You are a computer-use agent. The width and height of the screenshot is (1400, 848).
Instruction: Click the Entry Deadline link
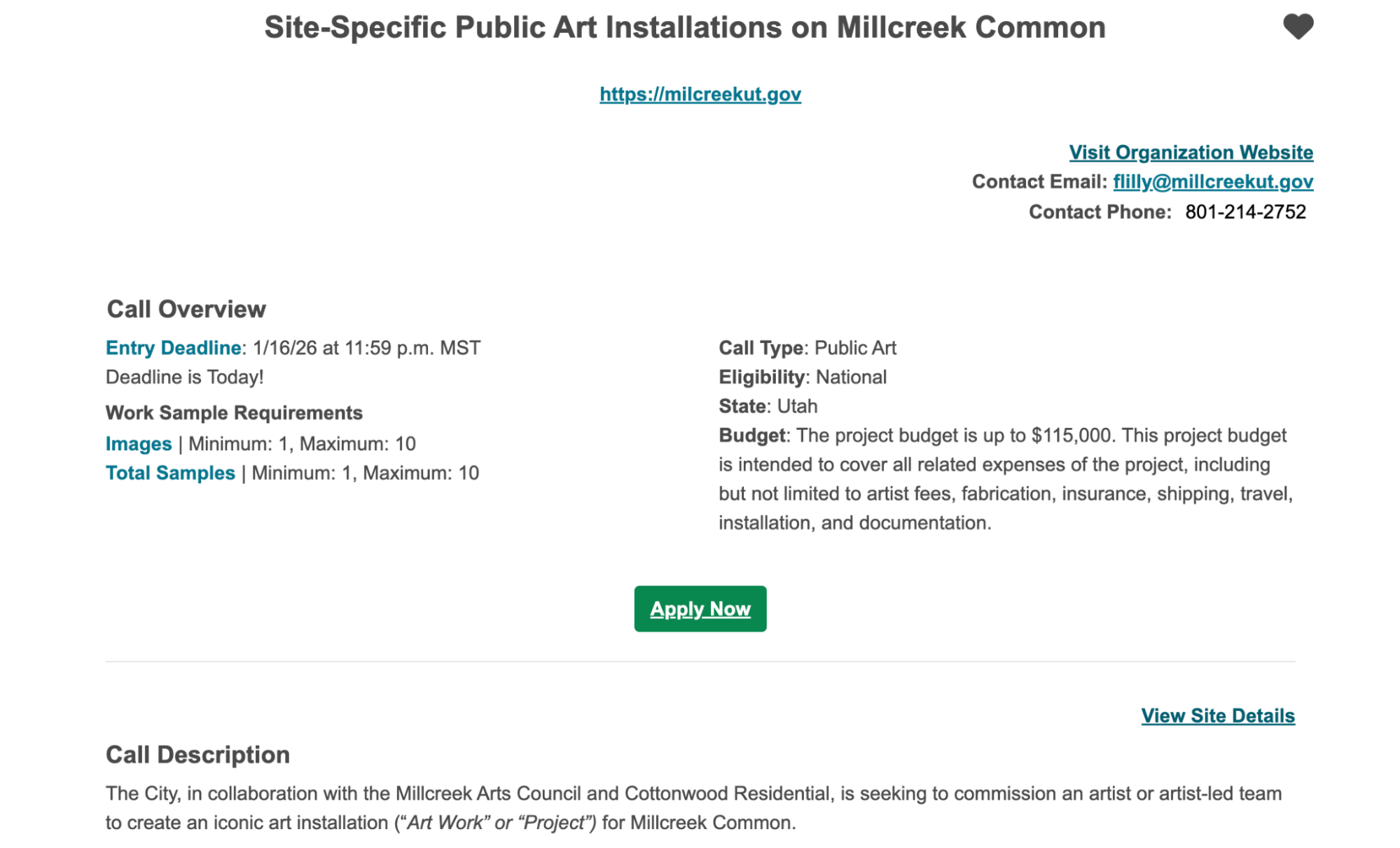pyautogui.click(x=173, y=348)
